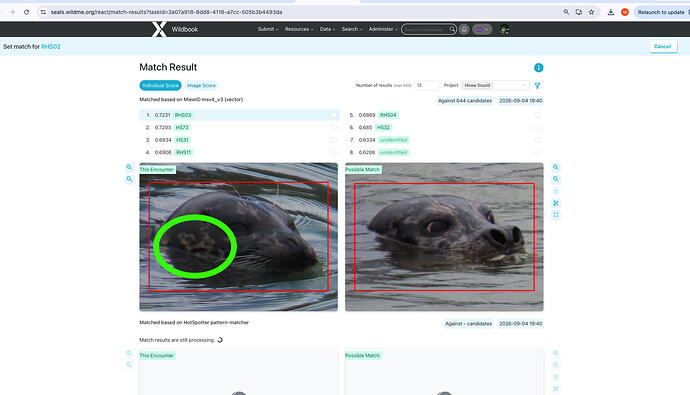Screen dimensions: 690x395
Task: Click the This Encounter seal photo
Action: click(x=239, y=237)
